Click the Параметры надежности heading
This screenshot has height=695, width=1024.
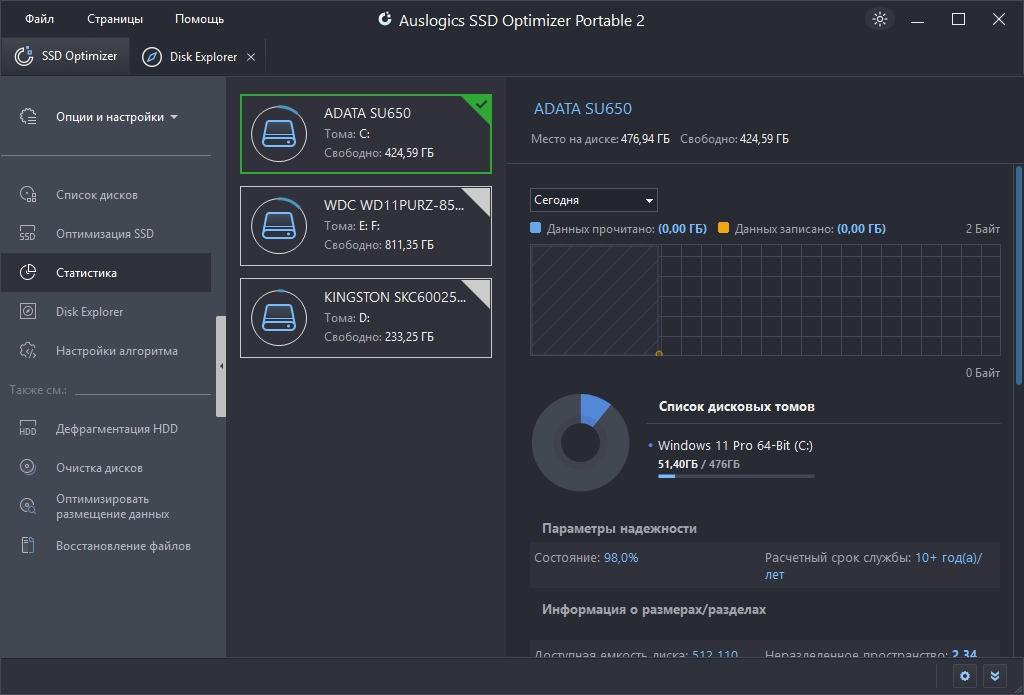click(x=619, y=528)
